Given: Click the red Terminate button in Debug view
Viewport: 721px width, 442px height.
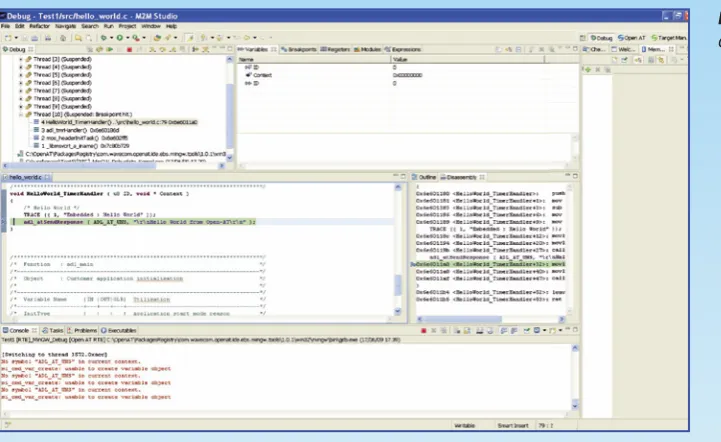Looking at the screenshot, I should click(x=129, y=49).
